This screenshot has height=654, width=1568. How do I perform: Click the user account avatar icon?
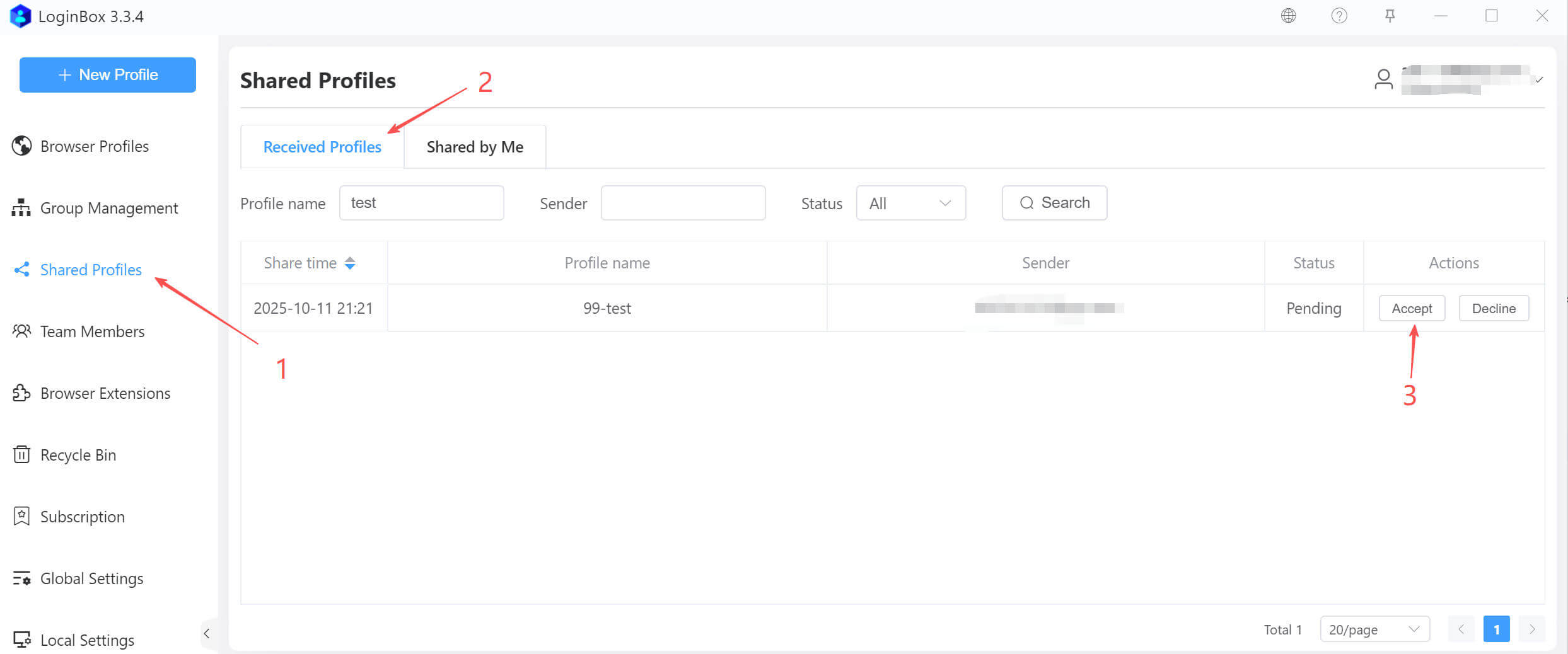point(1383,79)
